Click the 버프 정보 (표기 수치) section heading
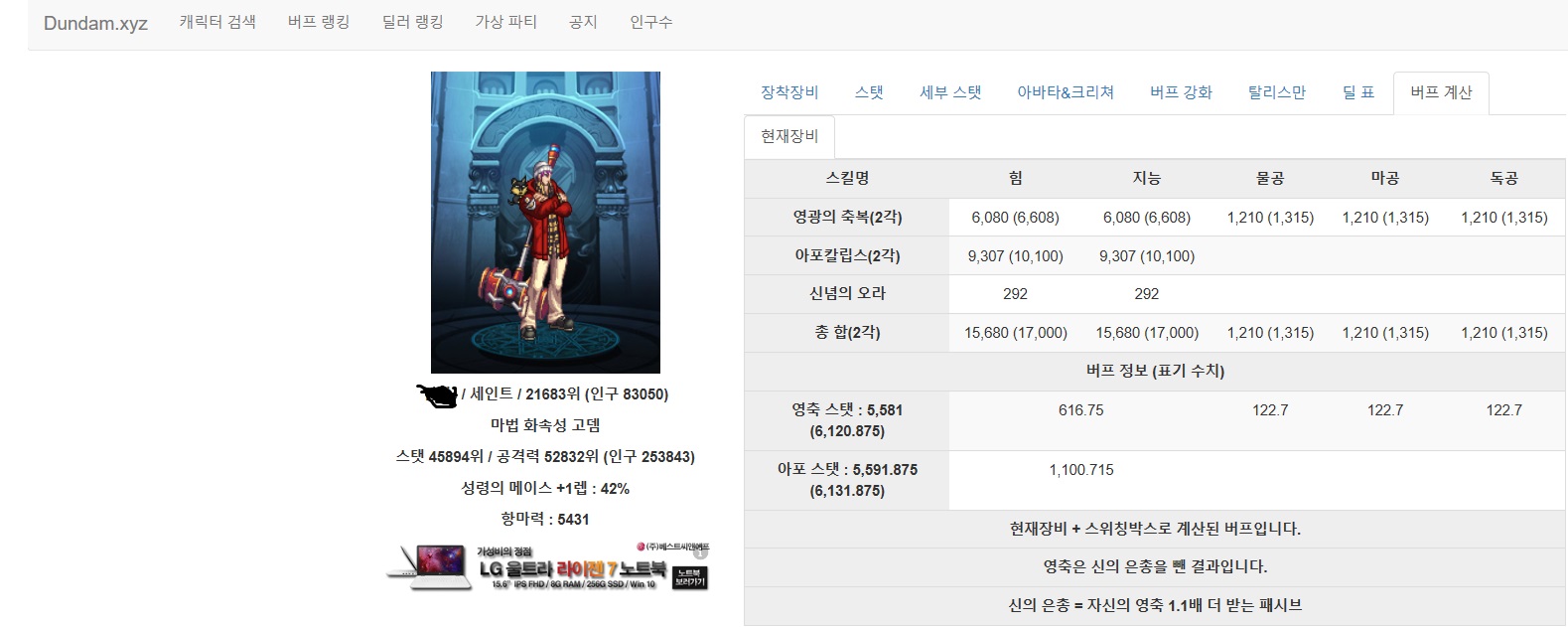Image resolution: width=1568 pixels, height=627 pixels. (x=1155, y=371)
